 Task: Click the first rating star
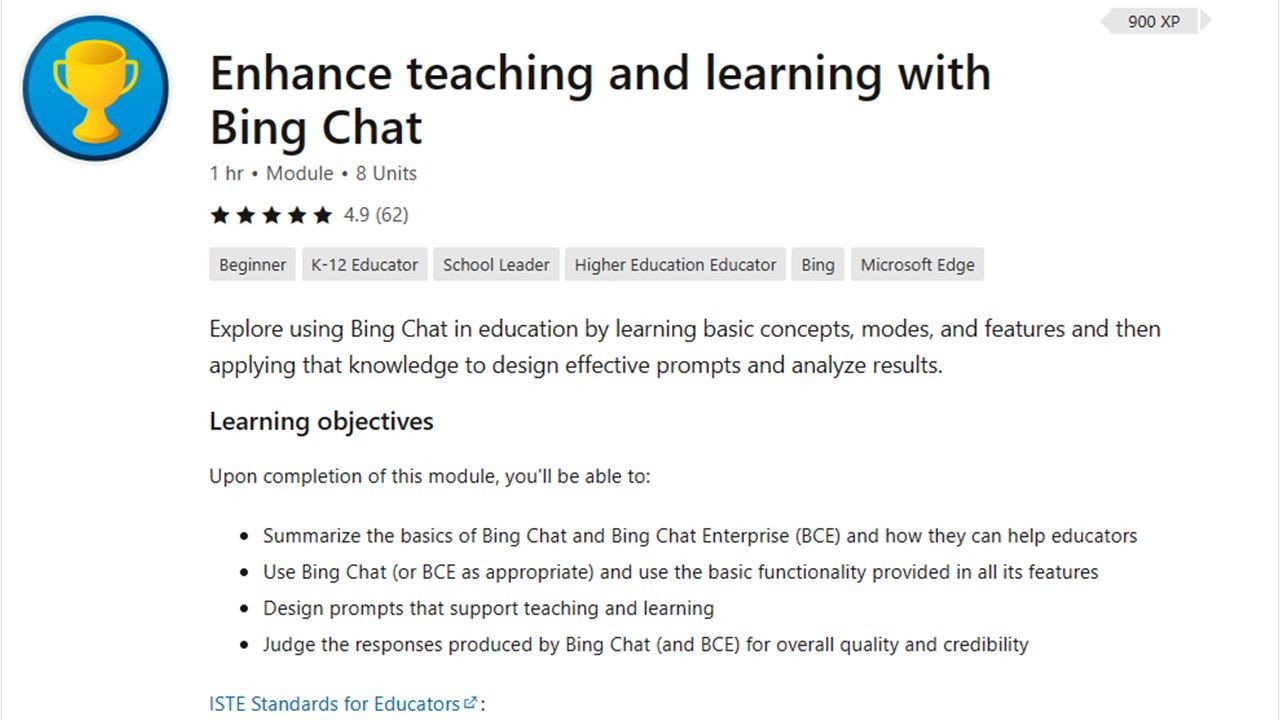tap(219, 215)
